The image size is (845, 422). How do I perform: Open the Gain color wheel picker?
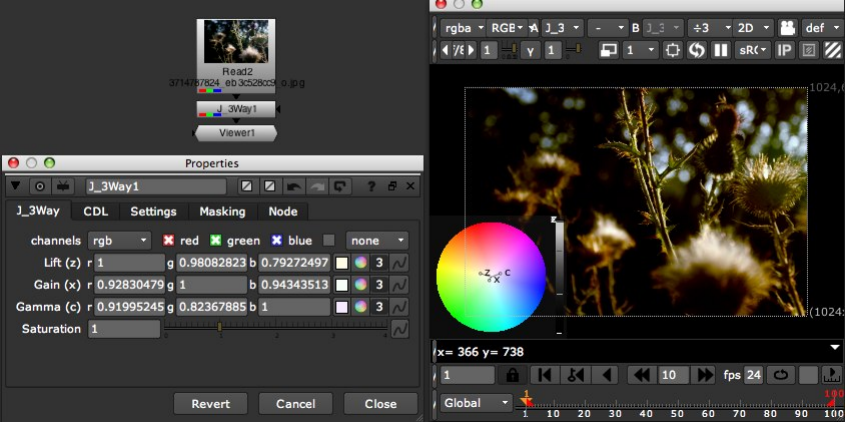(361, 285)
